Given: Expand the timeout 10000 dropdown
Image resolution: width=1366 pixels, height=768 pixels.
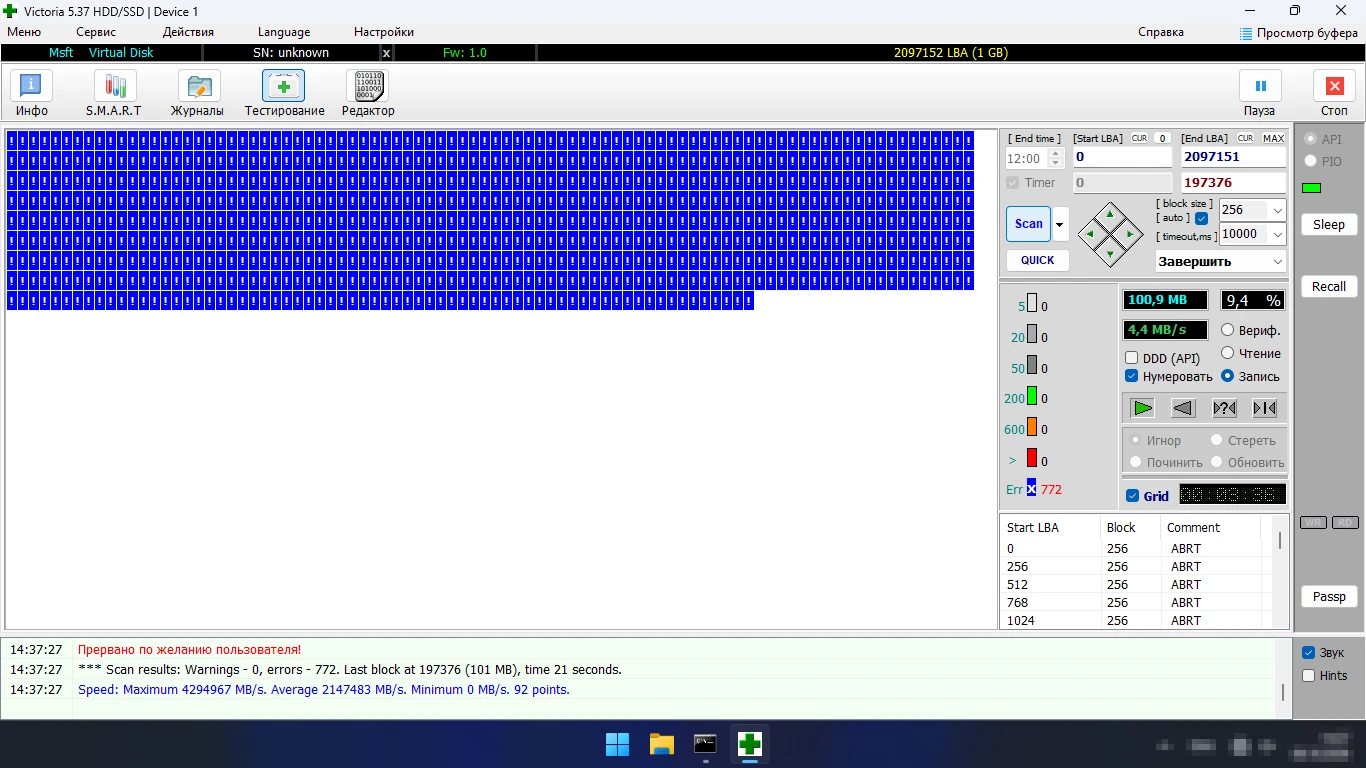Looking at the screenshot, I should pos(1277,234).
